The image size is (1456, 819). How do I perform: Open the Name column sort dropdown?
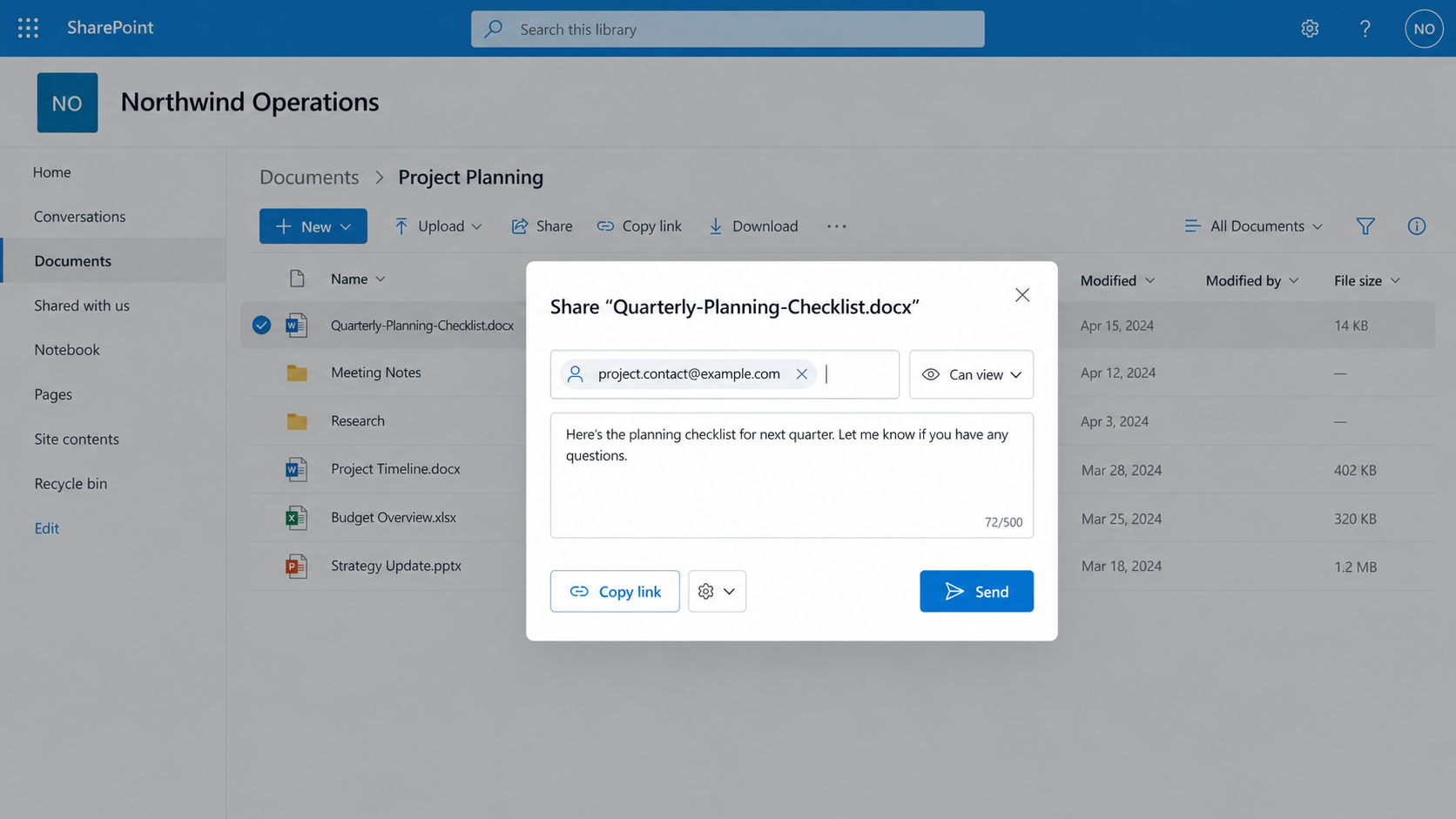[x=358, y=279]
